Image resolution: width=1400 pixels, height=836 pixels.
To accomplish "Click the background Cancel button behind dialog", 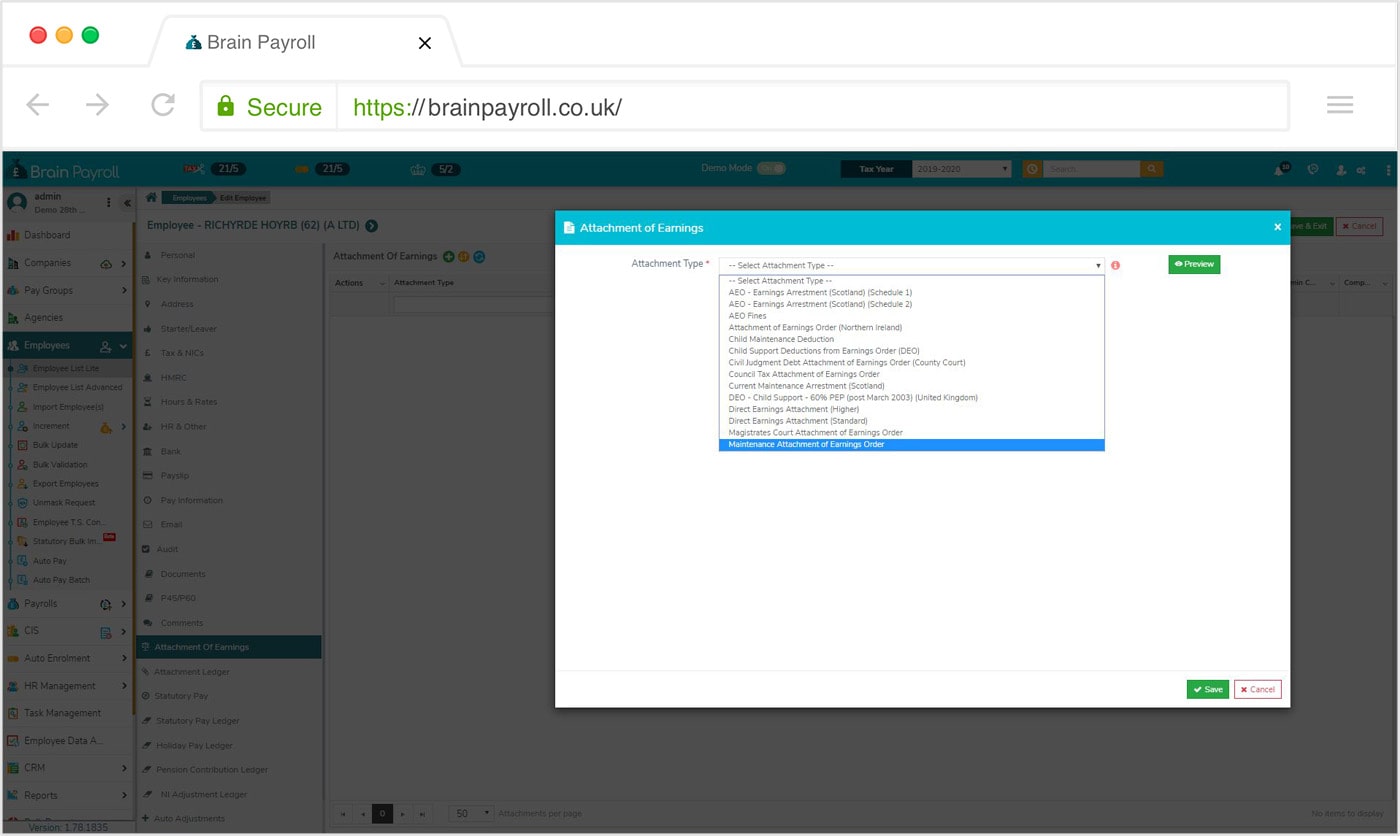I will tap(1359, 226).
